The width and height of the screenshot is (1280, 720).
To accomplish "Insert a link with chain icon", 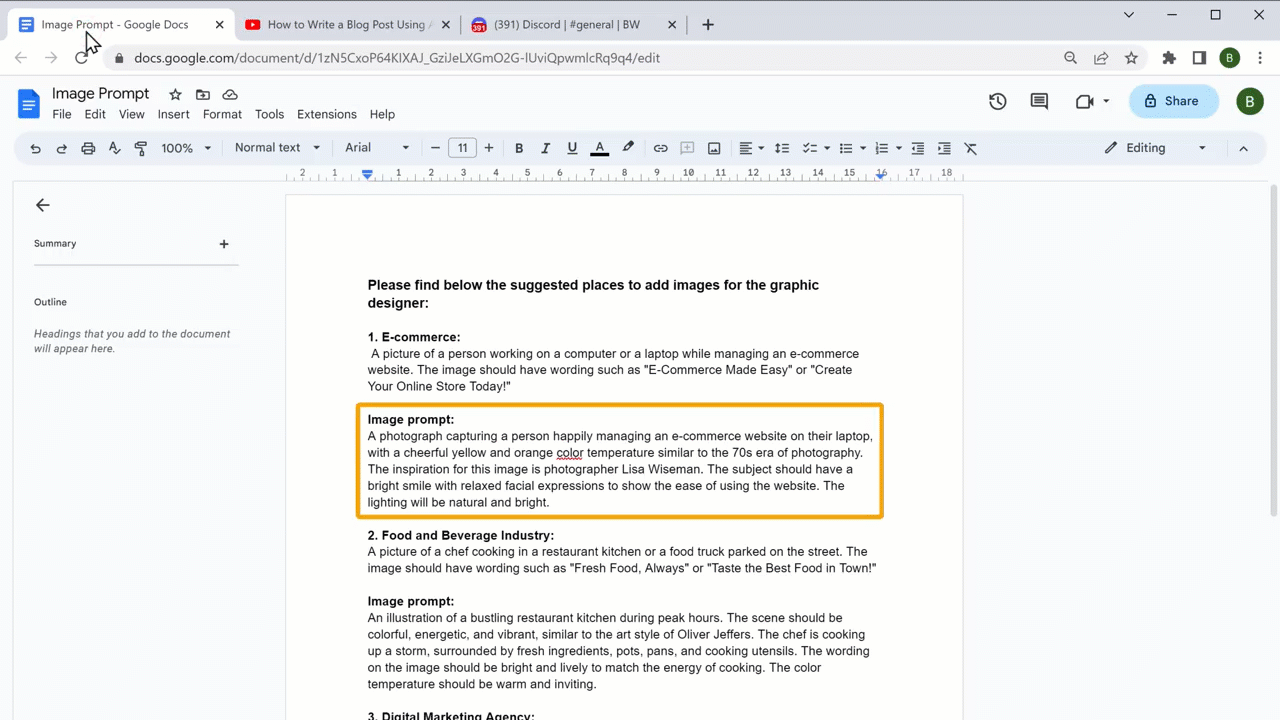I will [660, 148].
